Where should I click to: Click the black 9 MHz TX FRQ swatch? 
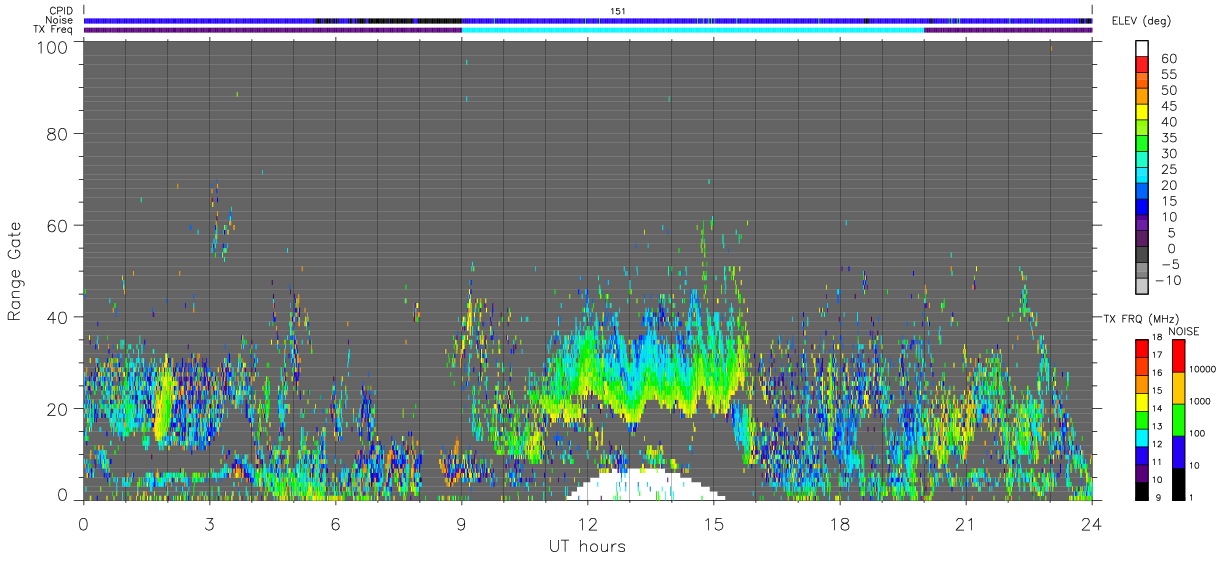pos(1142,491)
